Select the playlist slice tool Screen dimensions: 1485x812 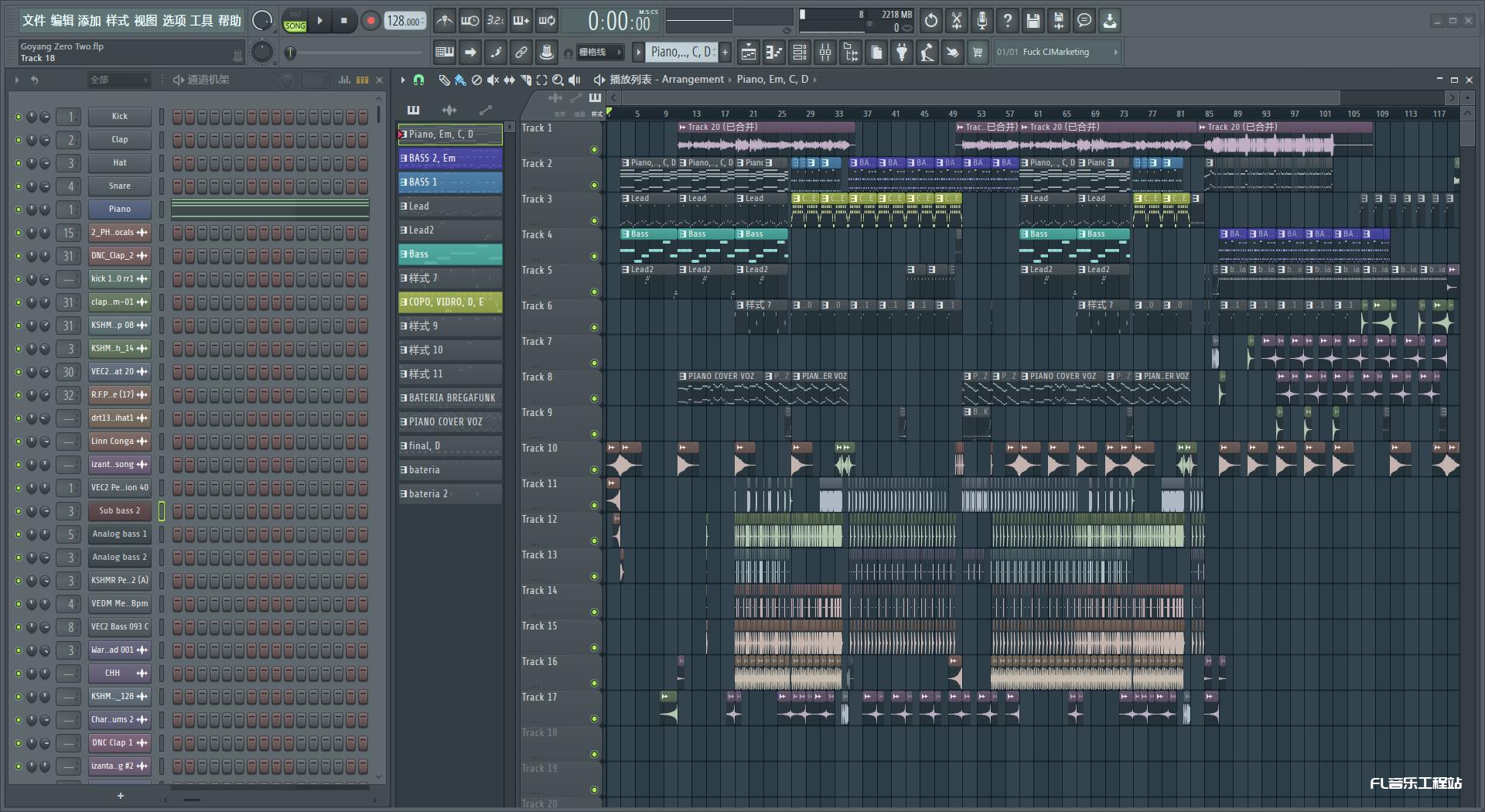pos(526,80)
